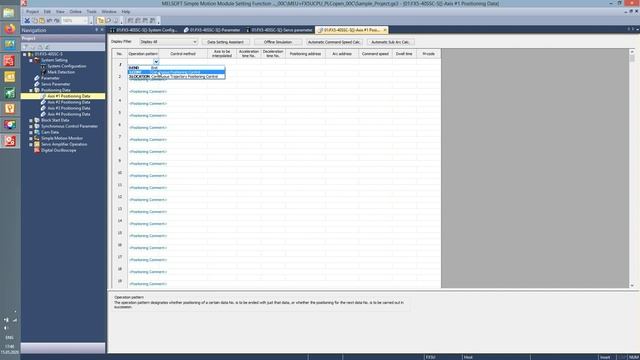Click the Mark Detection node icon
Viewport: 640px width, 360px height.
[43, 72]
